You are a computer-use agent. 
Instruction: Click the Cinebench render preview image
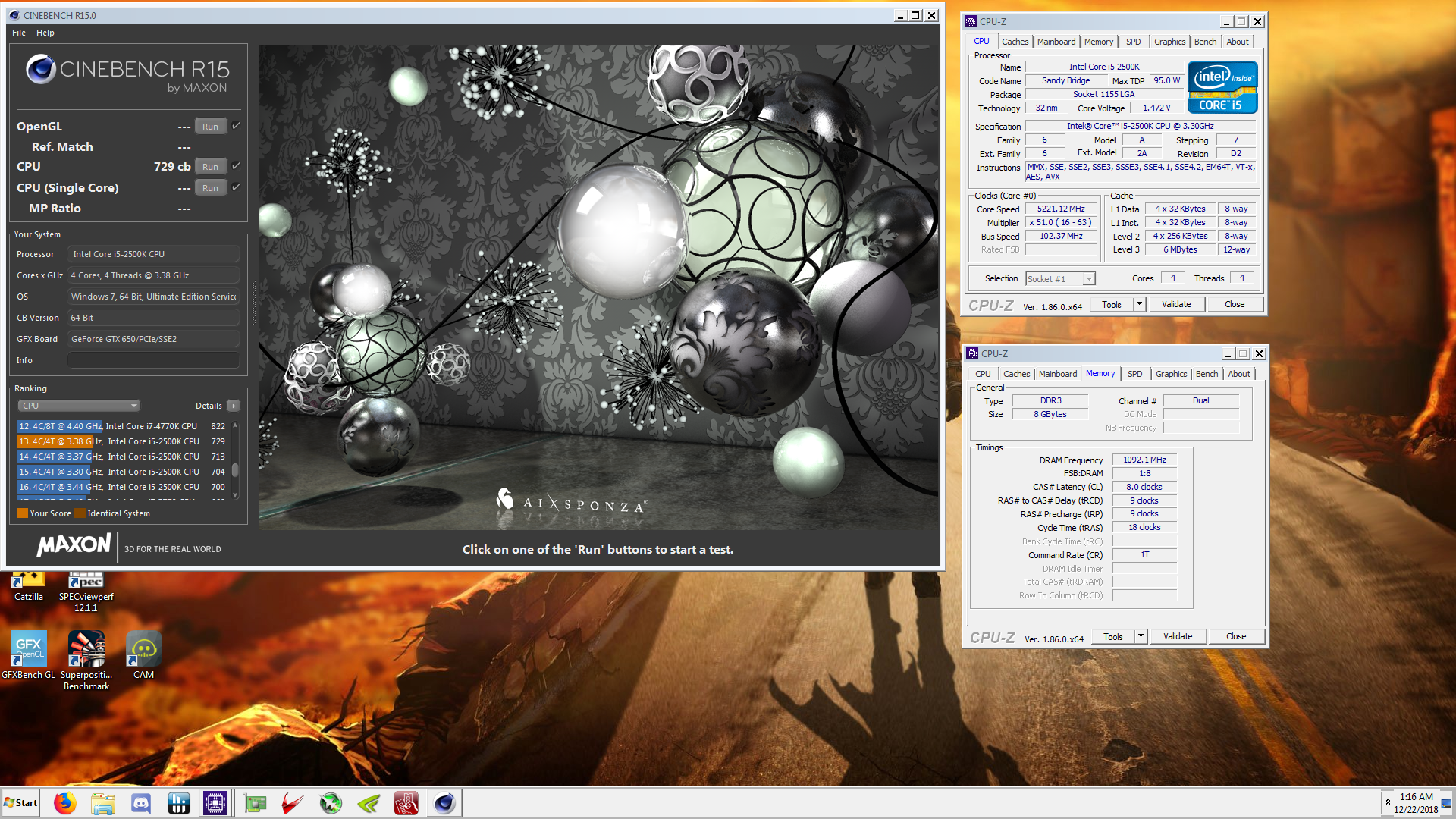point(598,287)
